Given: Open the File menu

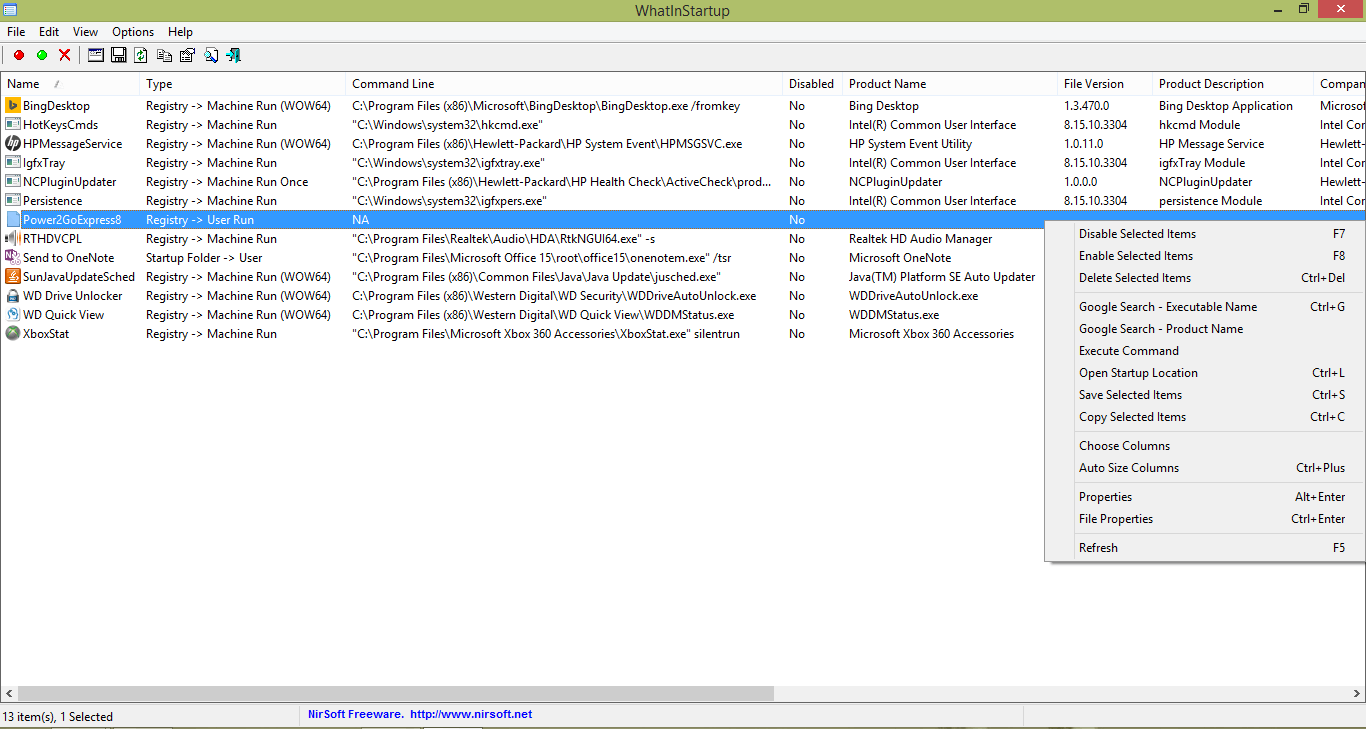Looking at the screenshot, I should [x=16, y=32].
